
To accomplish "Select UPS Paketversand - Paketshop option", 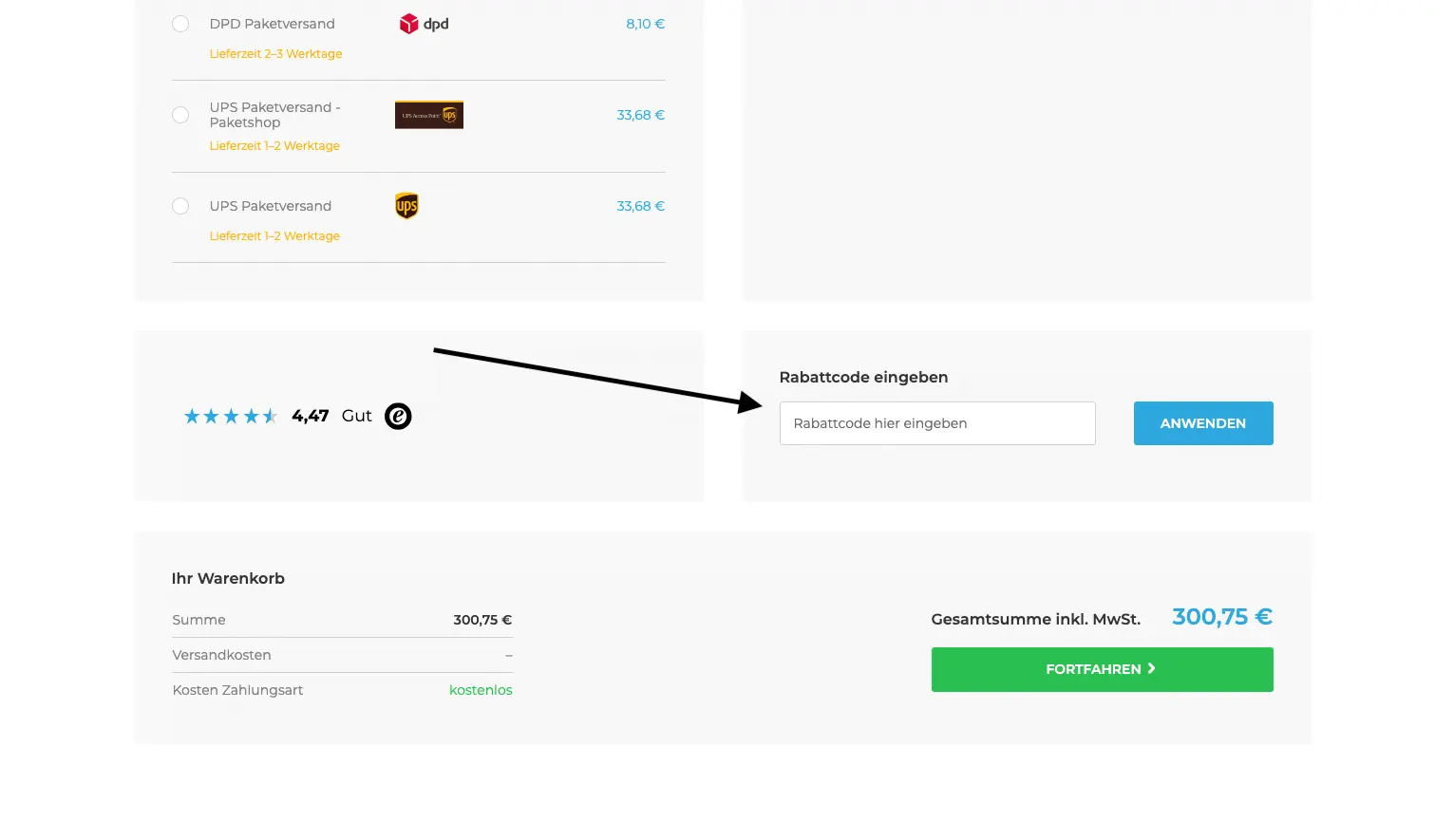I will [180, 115].
